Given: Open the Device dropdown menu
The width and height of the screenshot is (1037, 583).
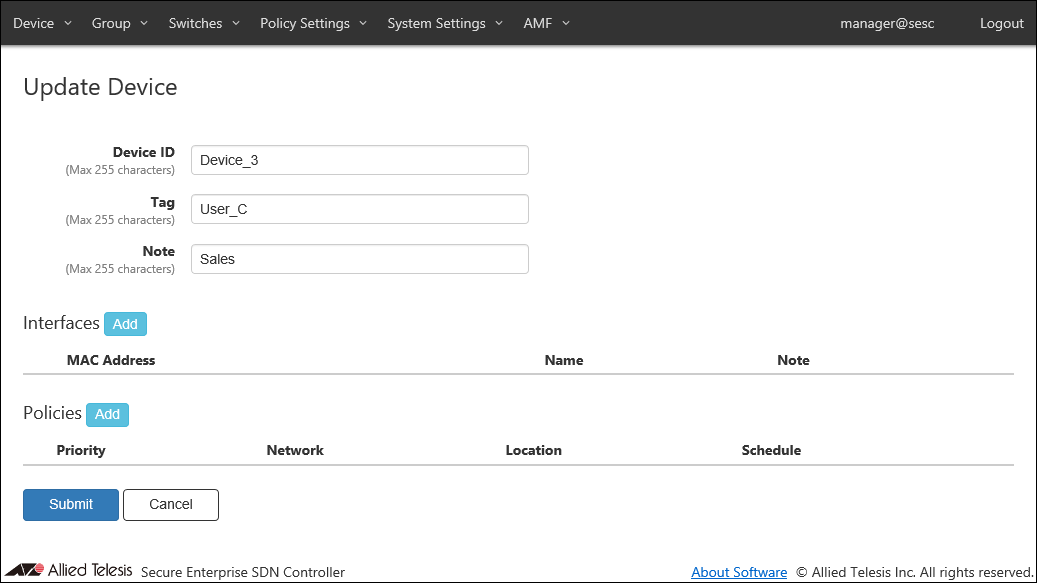Looking at the screenshot, I should 42,23.
